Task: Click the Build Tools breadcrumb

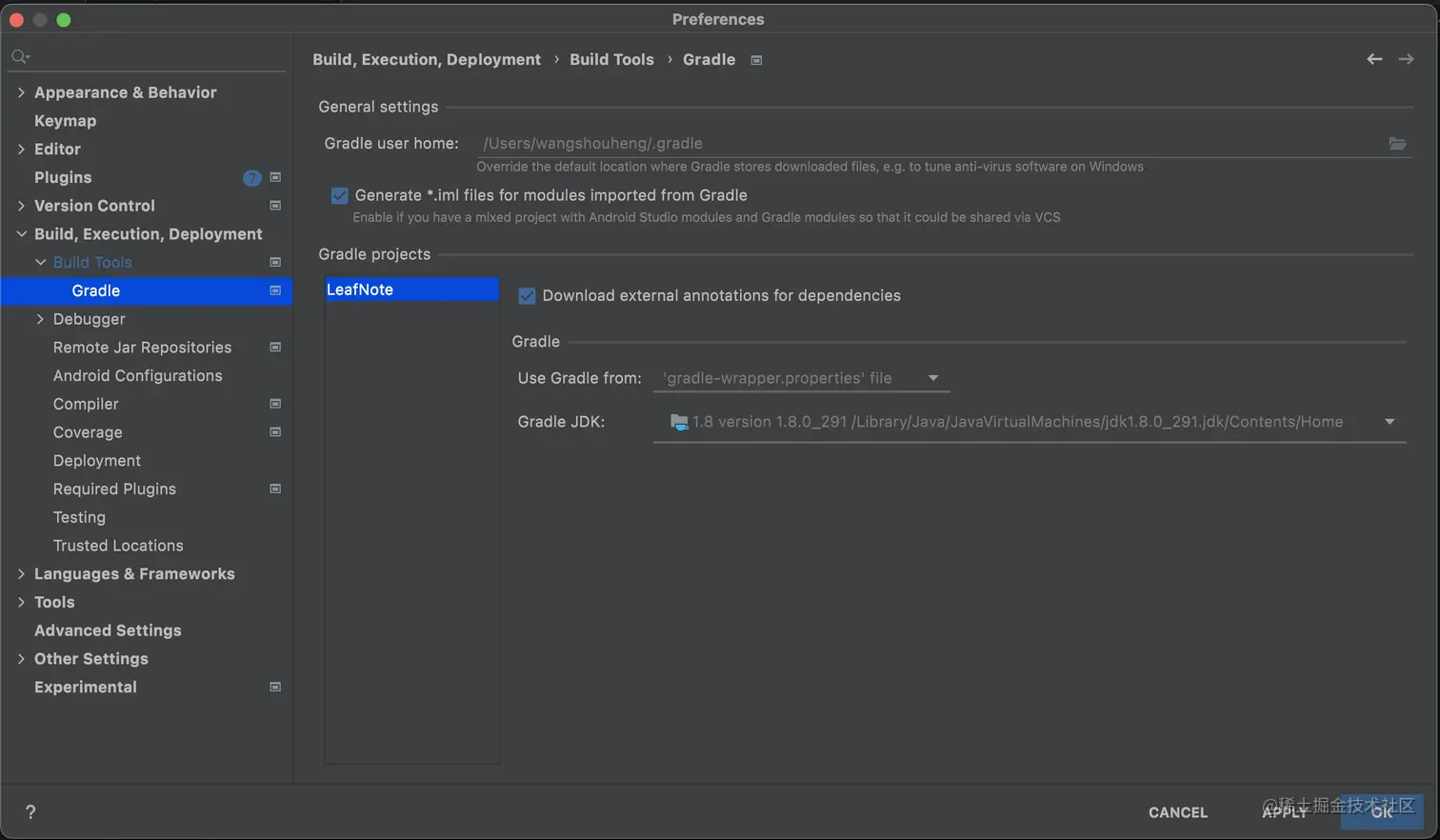Action: coord(611,59)
